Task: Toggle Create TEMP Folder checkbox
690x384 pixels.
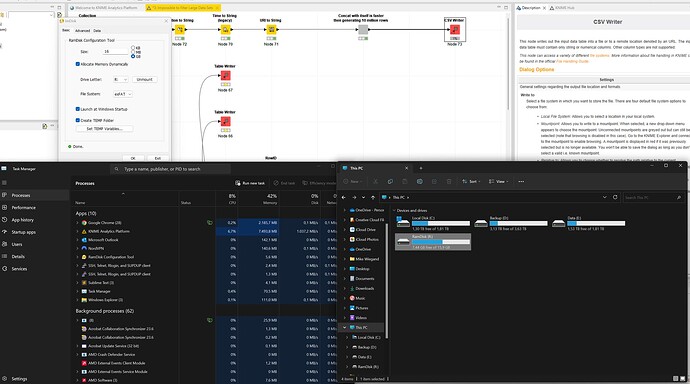Action: (x=77, y=120)
